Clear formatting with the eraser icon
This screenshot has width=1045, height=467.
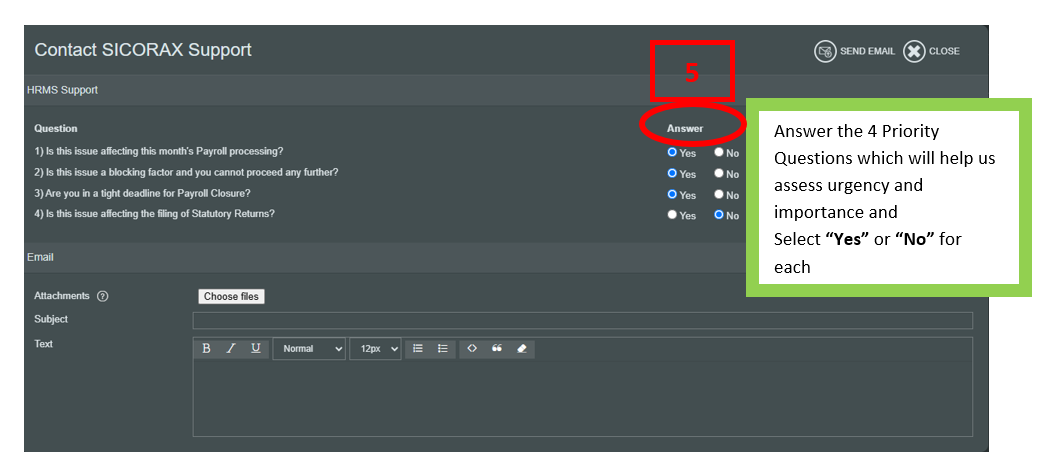521,348
